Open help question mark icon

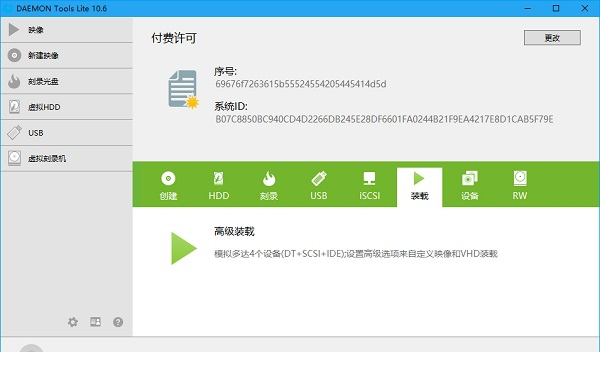pyautogui.click(x=118, y=322)
